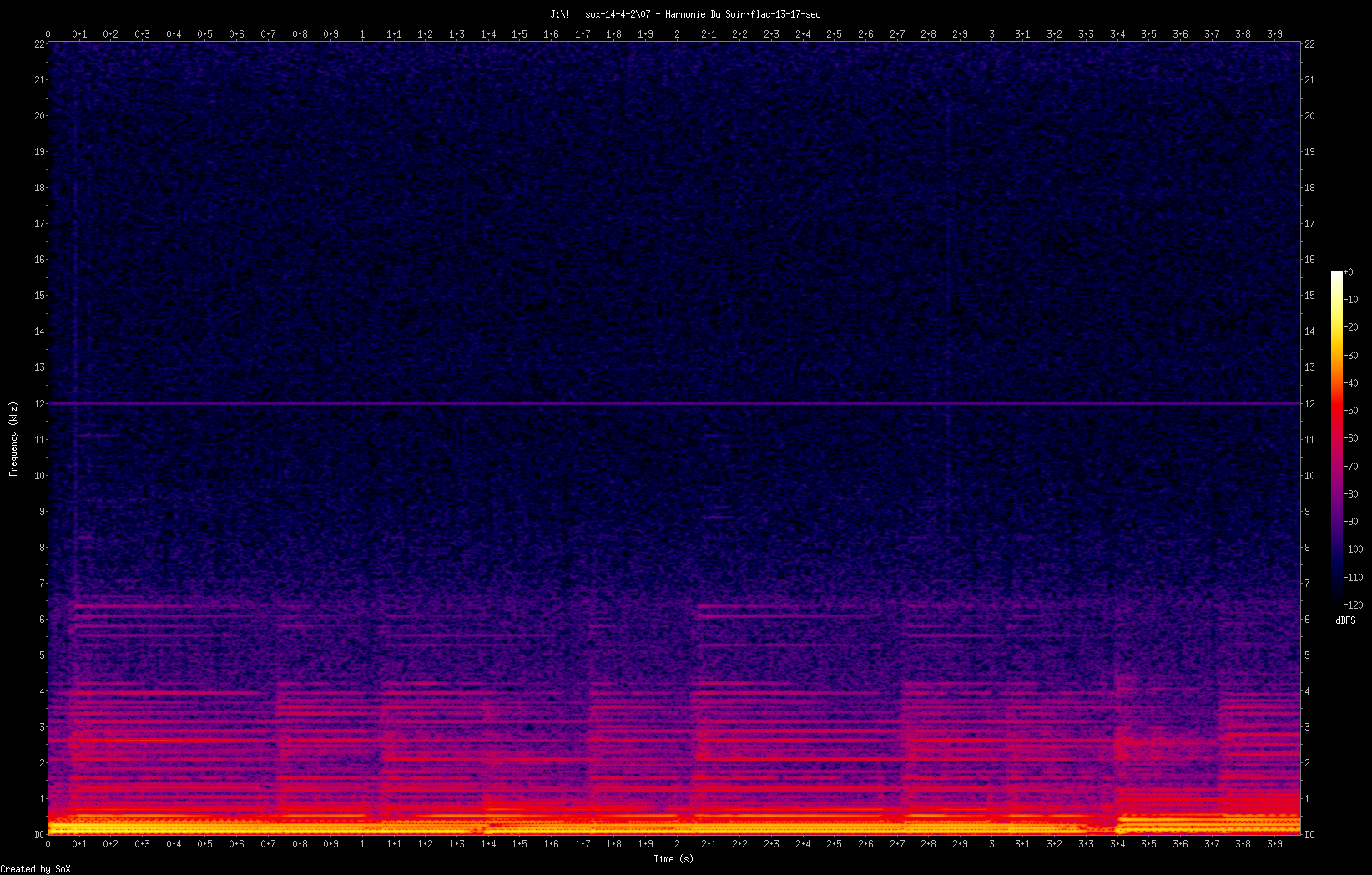Select the "-90" value on the dBFS legend
1372x875 pixels.
pos(1351,522)
